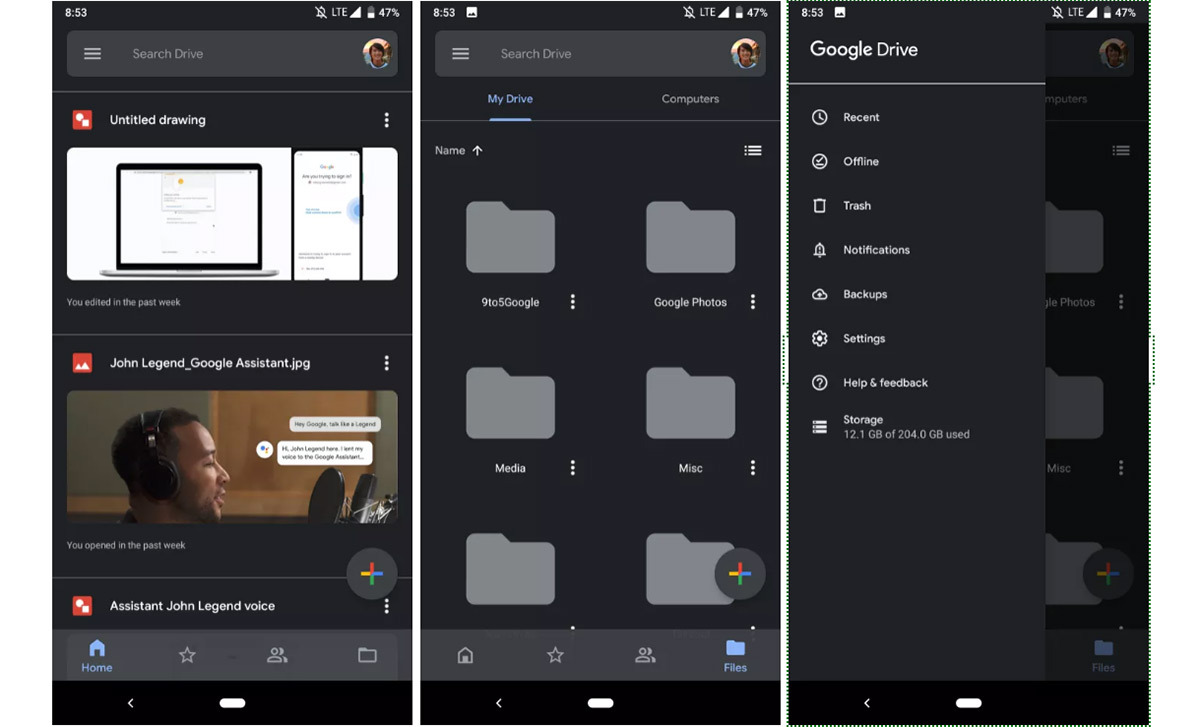The height and width of the screenshot is (727, 1200).
Task: Open more options for Assistant John Legend voice
Action: click(x=387, y=606)
